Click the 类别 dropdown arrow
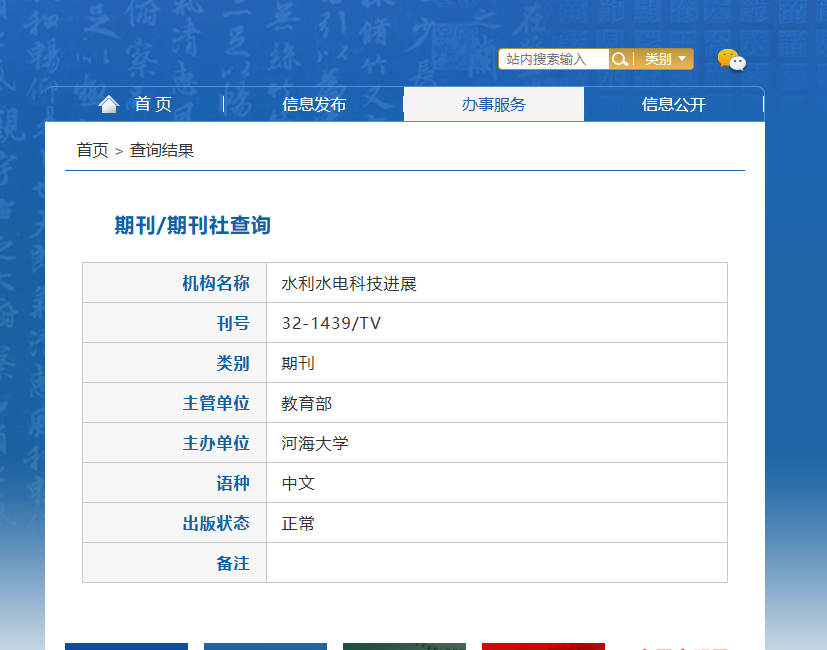The height and width of the screenshot is (650, 827). (682, 59)
